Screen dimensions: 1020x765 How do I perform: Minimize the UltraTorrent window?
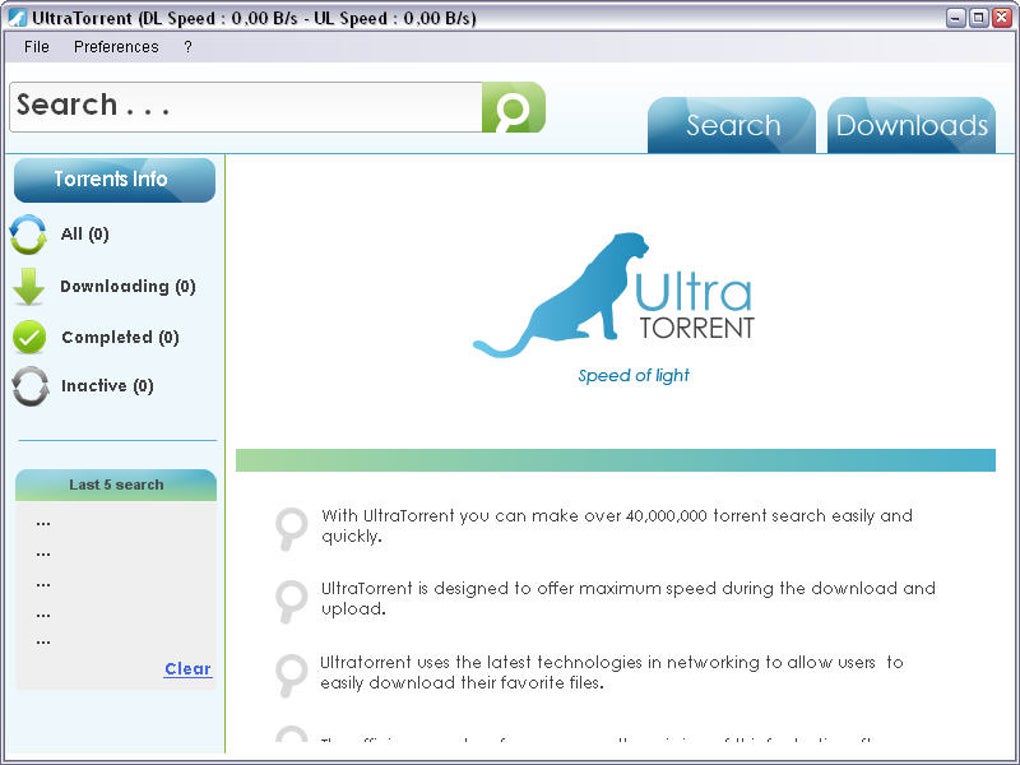(x=955, y=18)
